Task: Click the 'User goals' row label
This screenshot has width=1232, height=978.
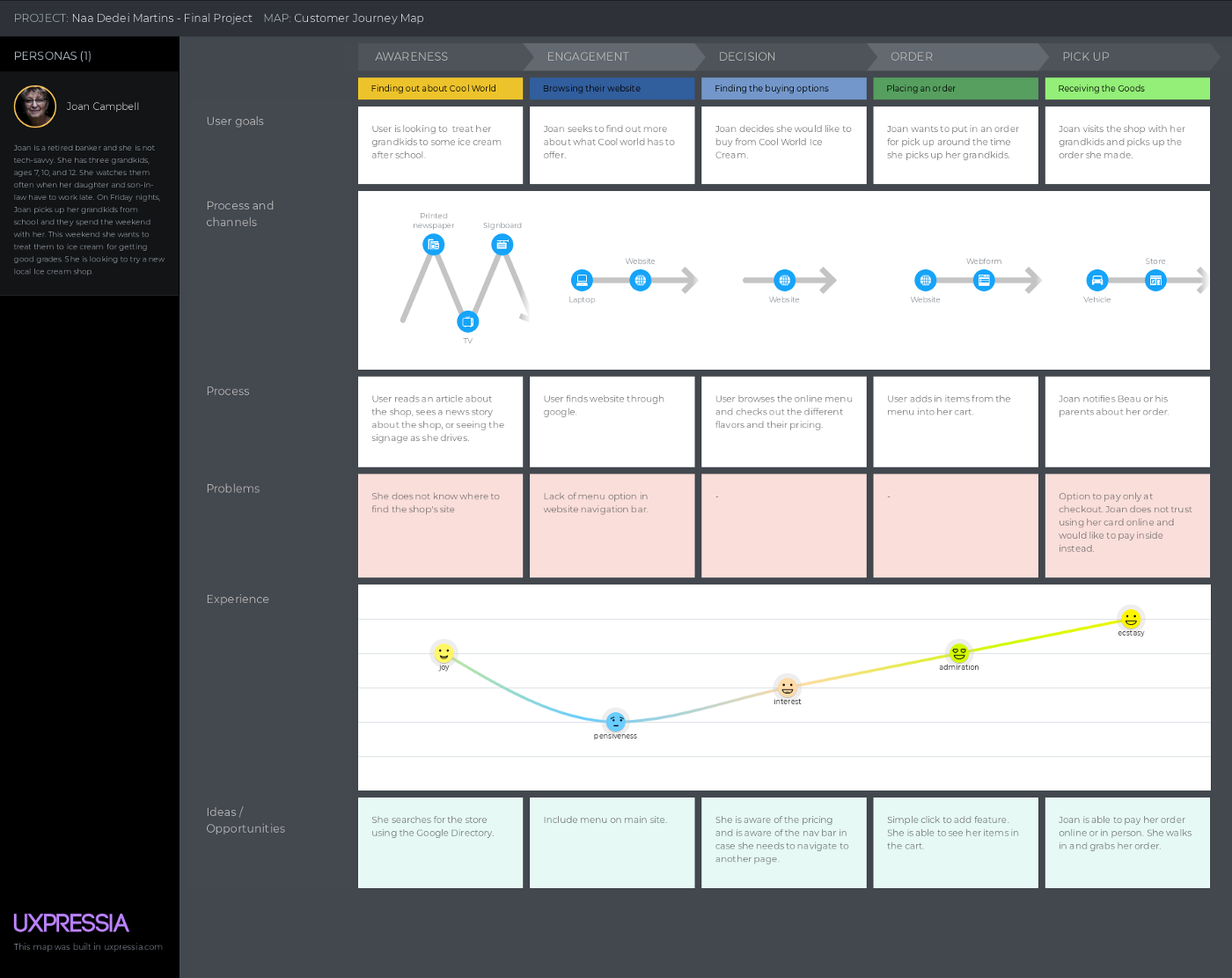Action: pyautogui.click(x=235, y=121)
